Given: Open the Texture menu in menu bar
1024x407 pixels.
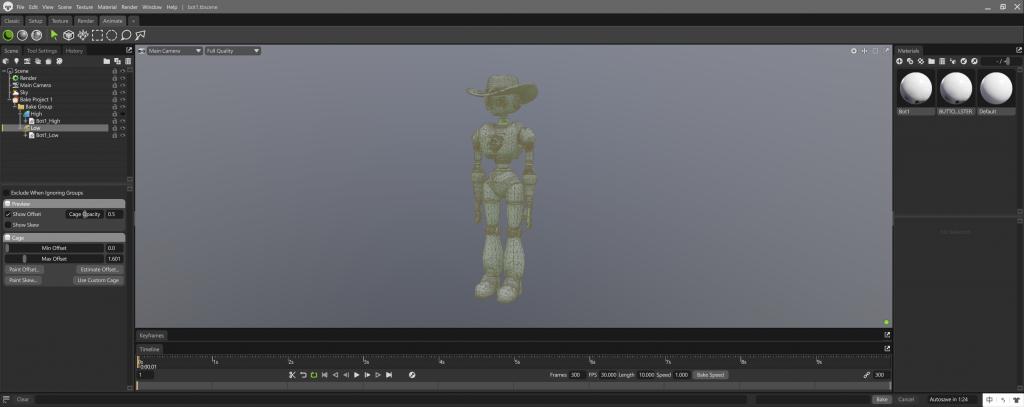Looking at the screenshot, I should (x=85, y=7).
